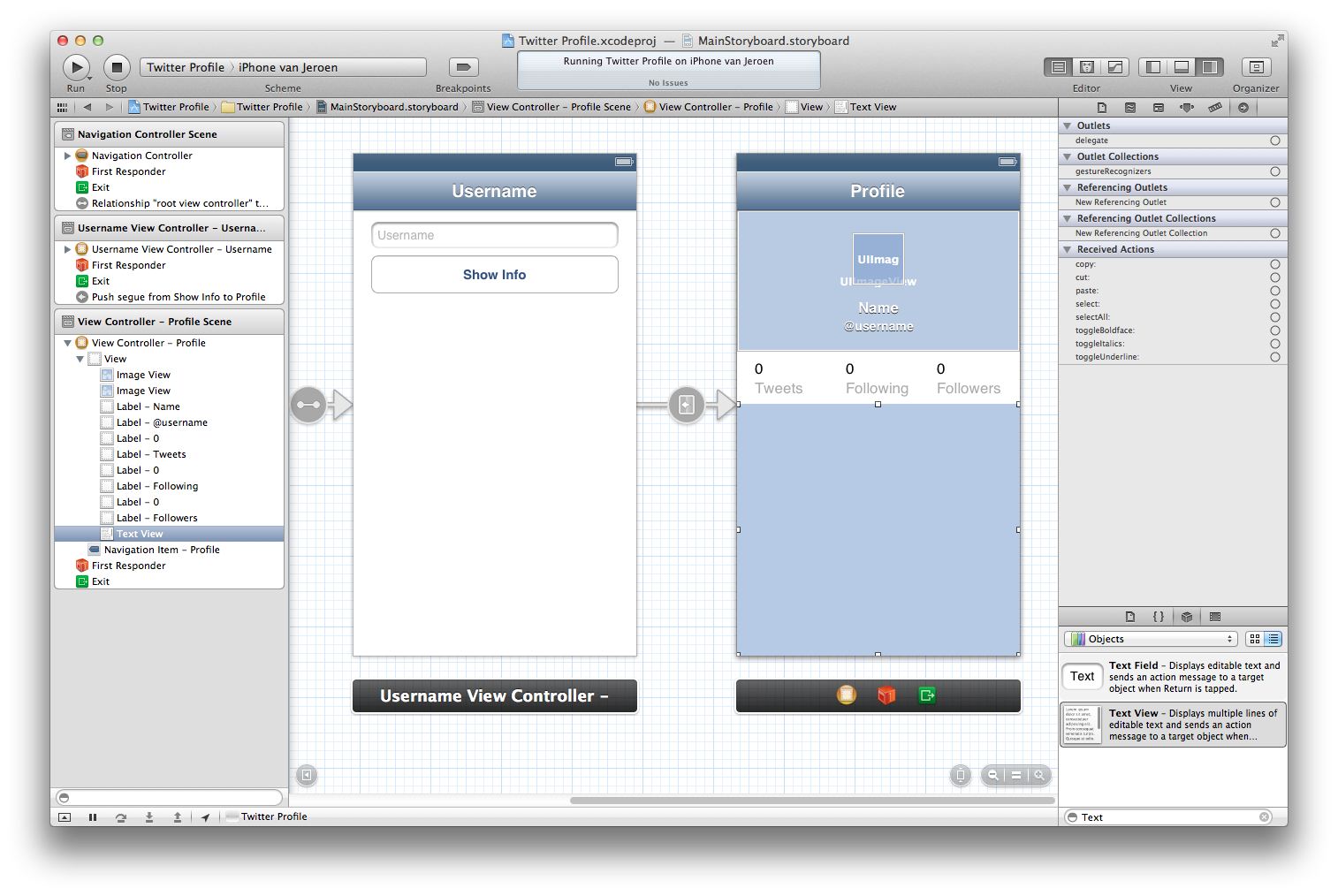Click the Show Info button on canvas
Viewport: 1338px width, 896px height.
coord(495,275)
